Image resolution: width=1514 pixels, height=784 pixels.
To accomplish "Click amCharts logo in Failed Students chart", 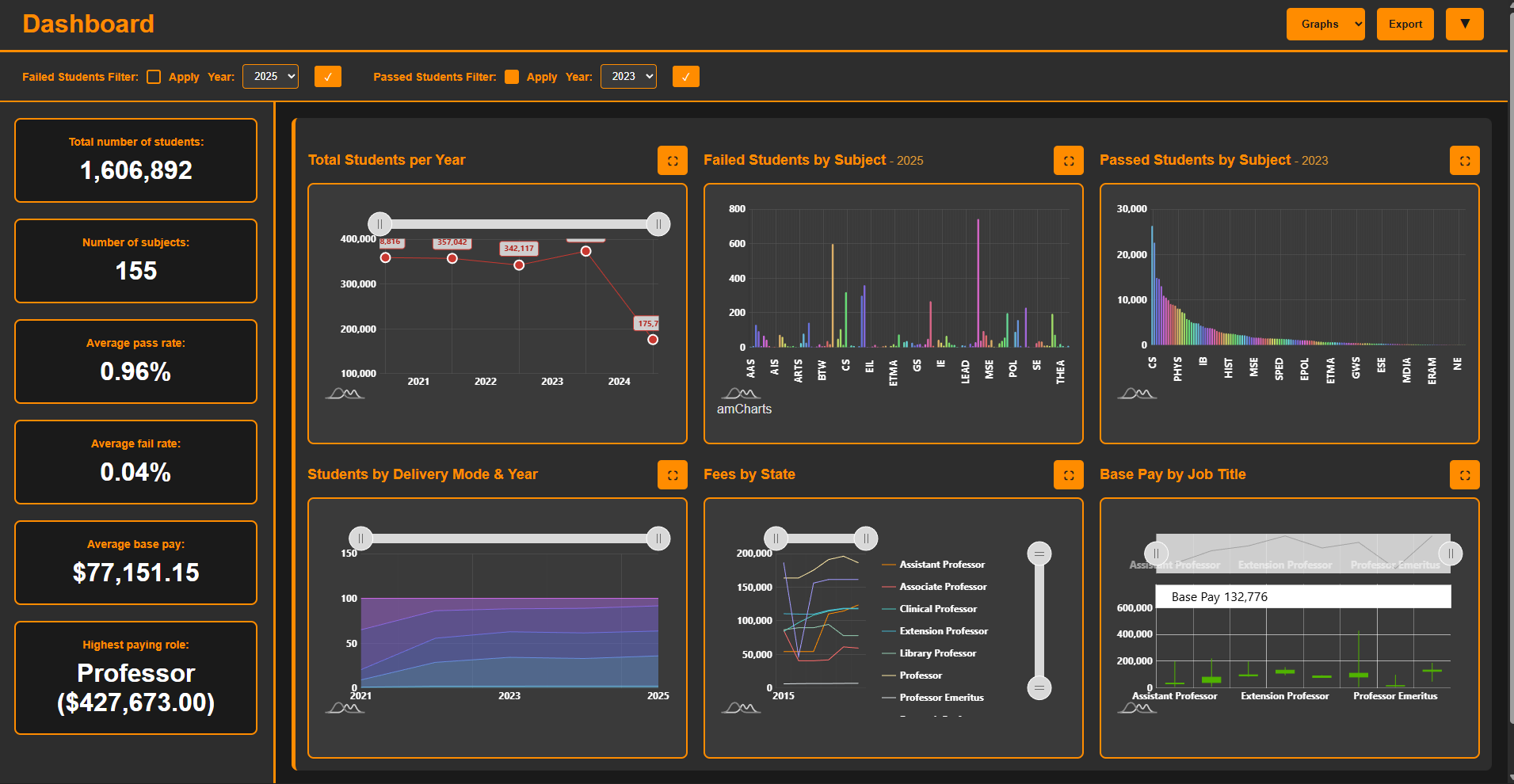I will (x=741, y=394).
